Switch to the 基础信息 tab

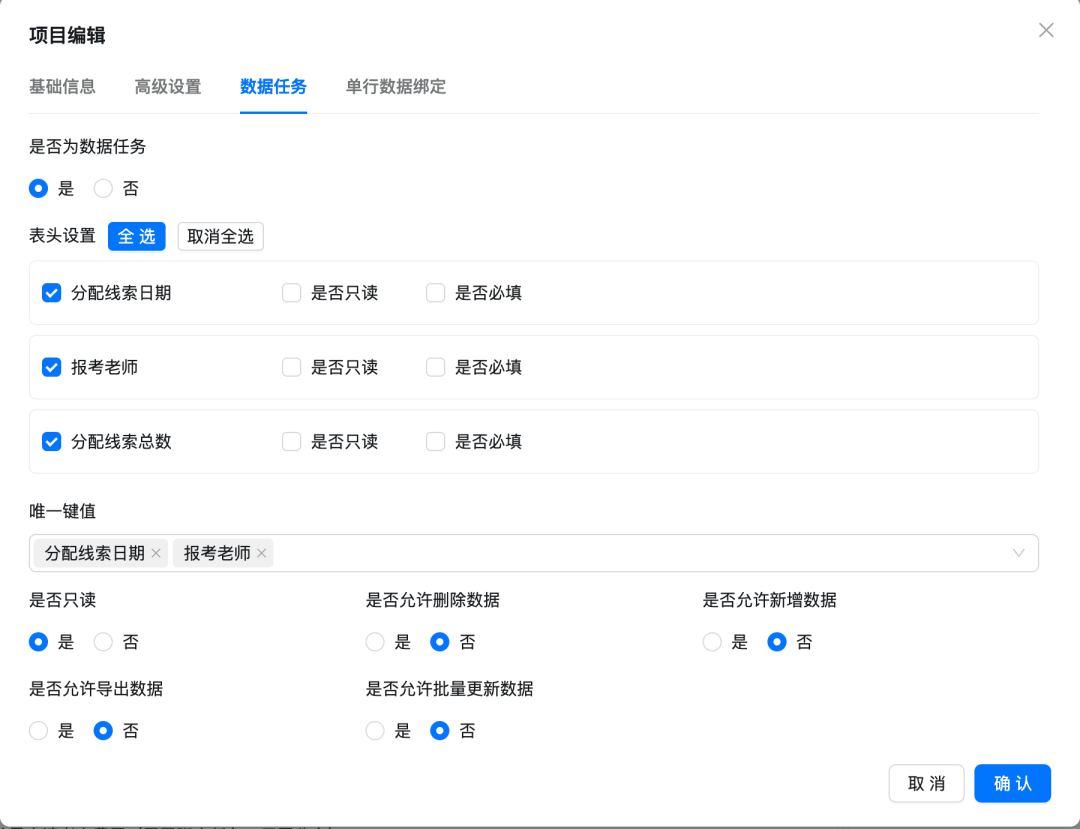click(62, 87)
